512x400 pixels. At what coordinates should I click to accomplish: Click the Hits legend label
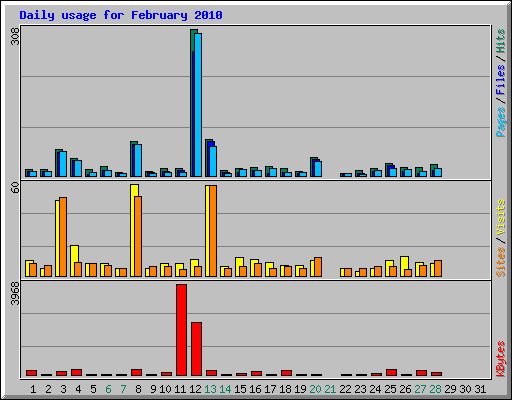tap(500, 41)
